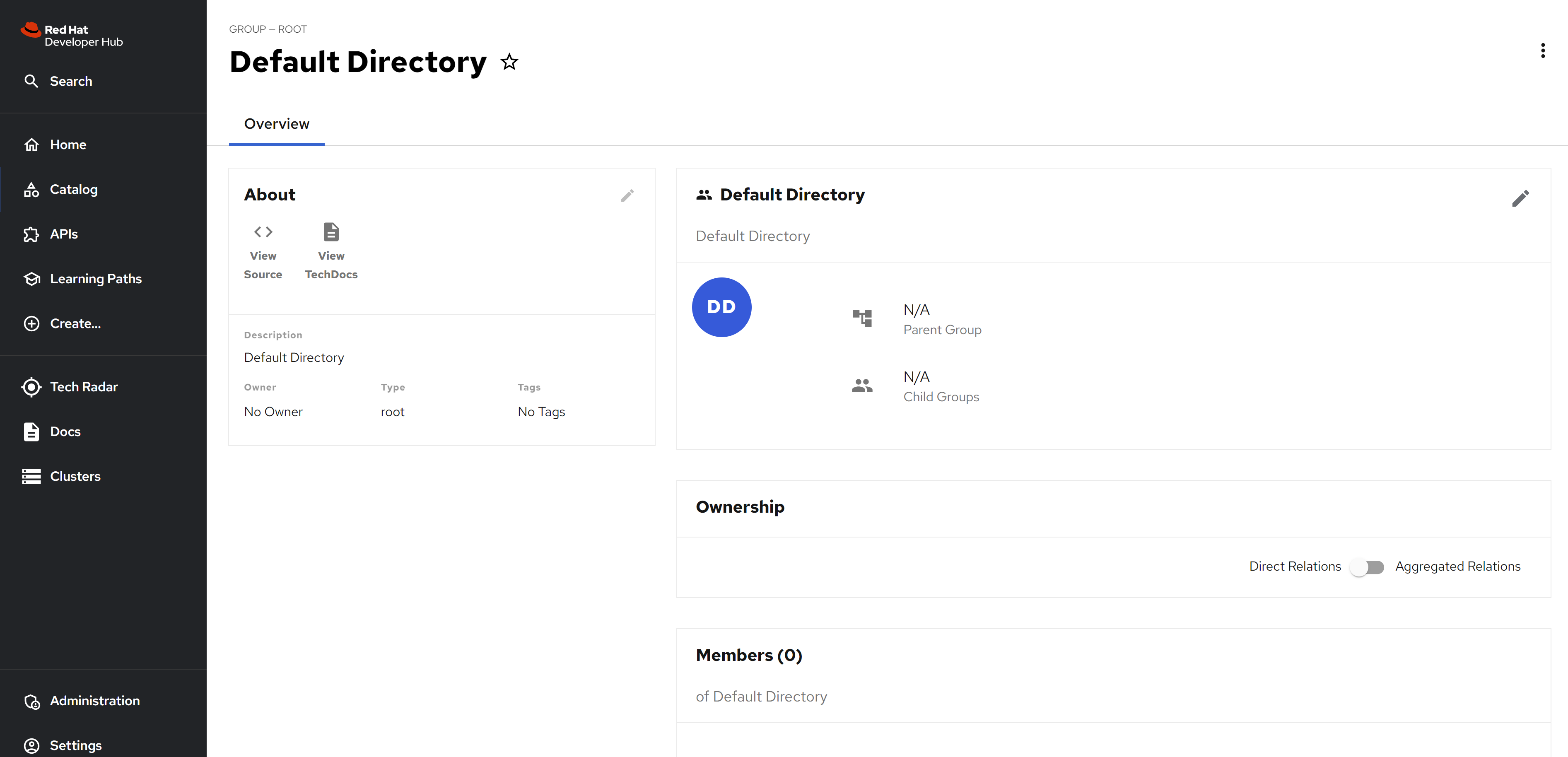
Task: Open Learning Paths in sidebar
Action: [96, 279]
